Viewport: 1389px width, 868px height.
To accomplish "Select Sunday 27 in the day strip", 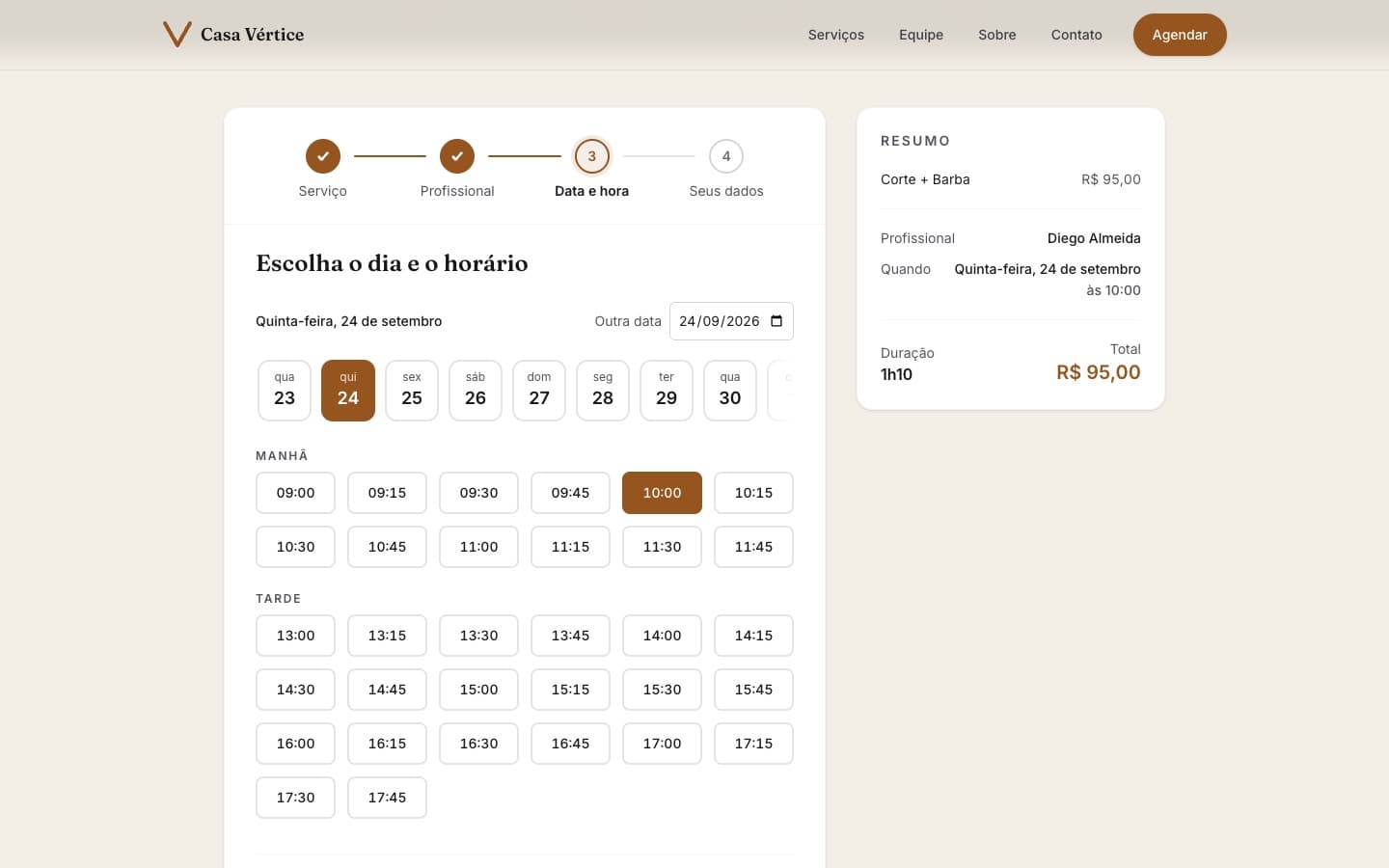I will pos(539,391).
